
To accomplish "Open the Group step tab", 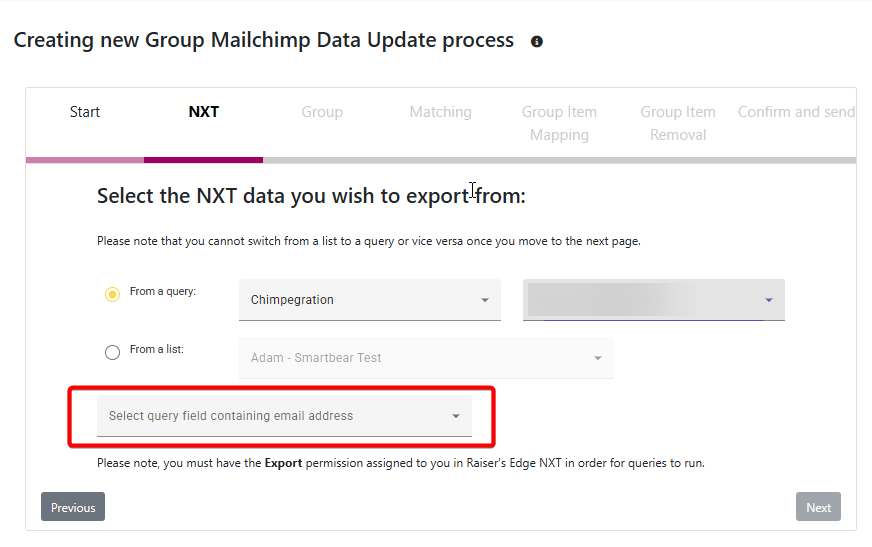I will (x=322, y=112).
